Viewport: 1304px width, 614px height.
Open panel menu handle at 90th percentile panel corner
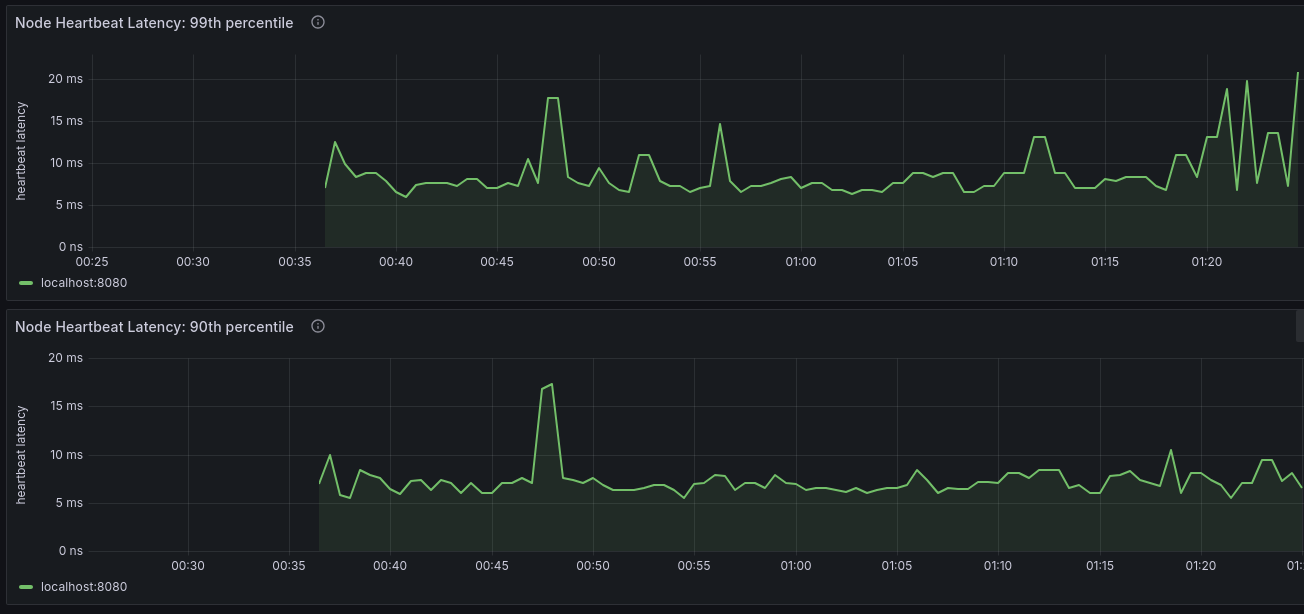pyautogui.click(x=1300, y=326)
